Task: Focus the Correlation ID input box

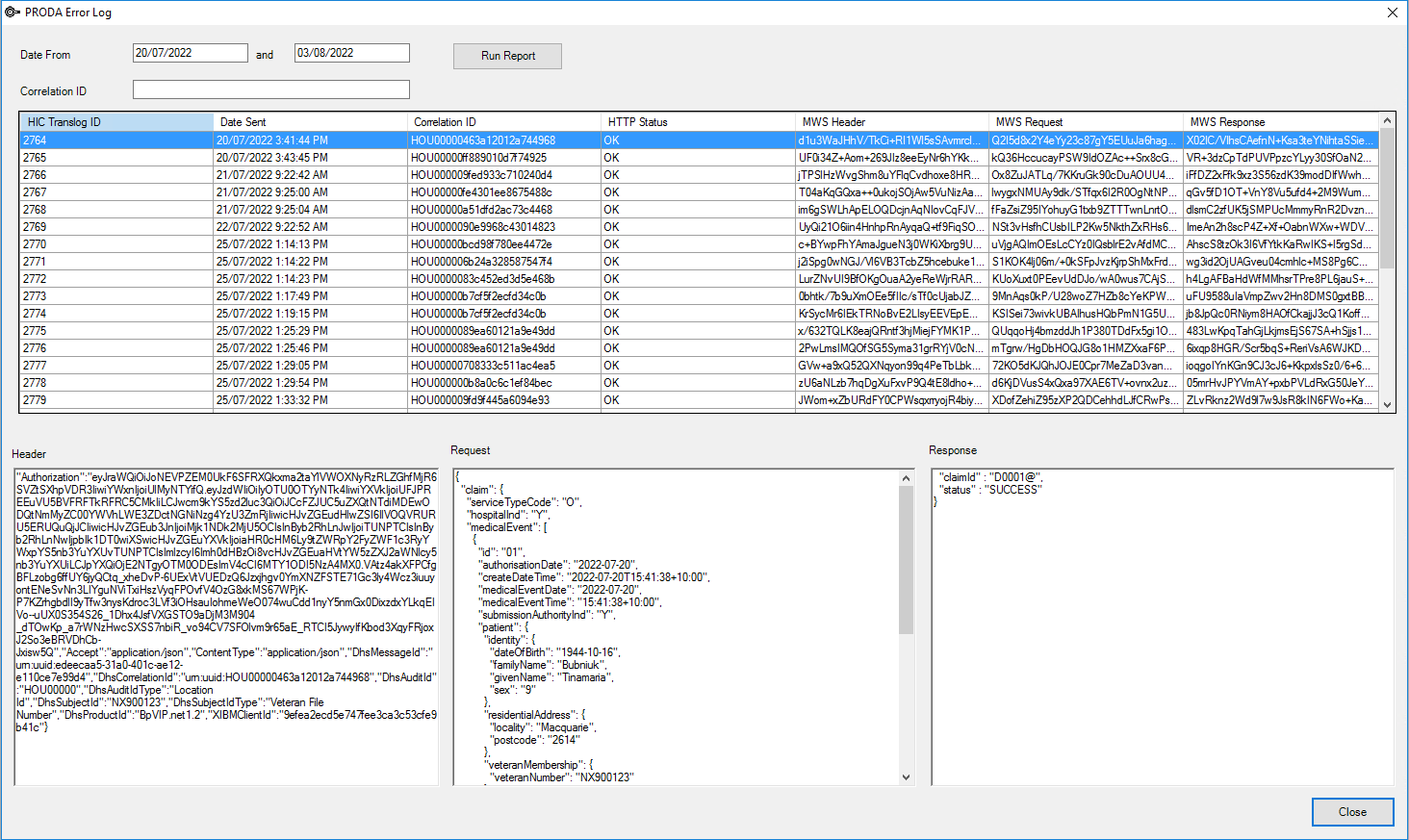Action: 271,89
